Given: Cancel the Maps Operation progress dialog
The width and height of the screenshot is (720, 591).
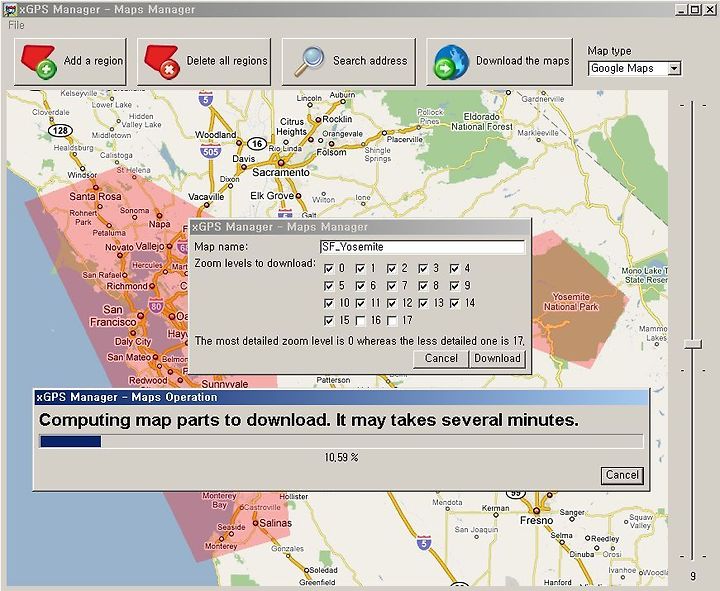Looking at the screenshot, I should (622, 475).
